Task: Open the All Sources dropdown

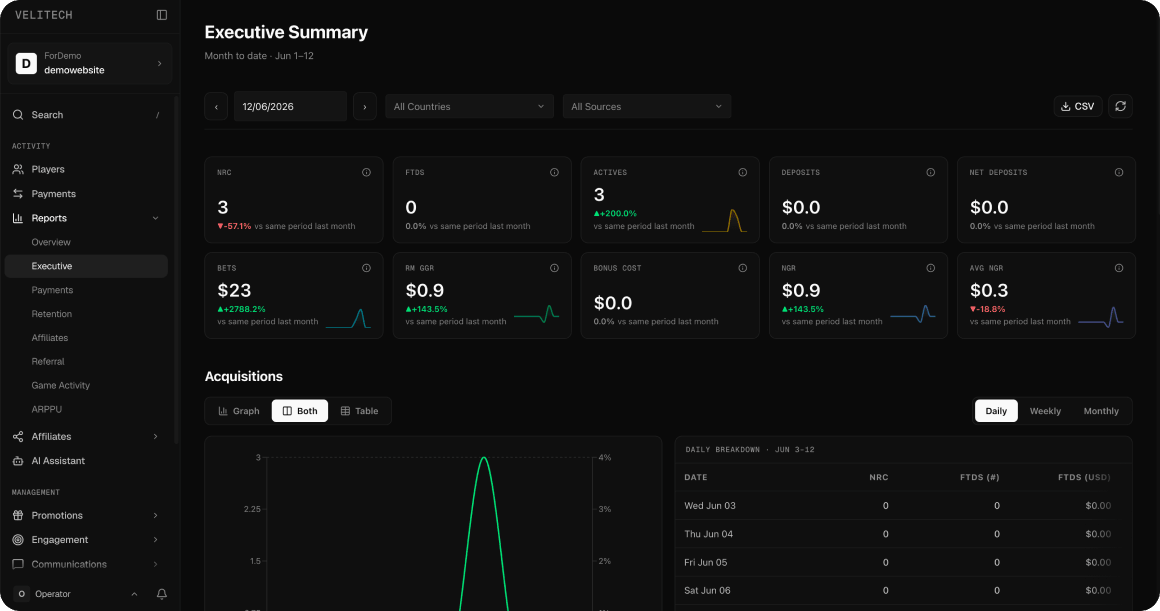Action: point(647,107)
